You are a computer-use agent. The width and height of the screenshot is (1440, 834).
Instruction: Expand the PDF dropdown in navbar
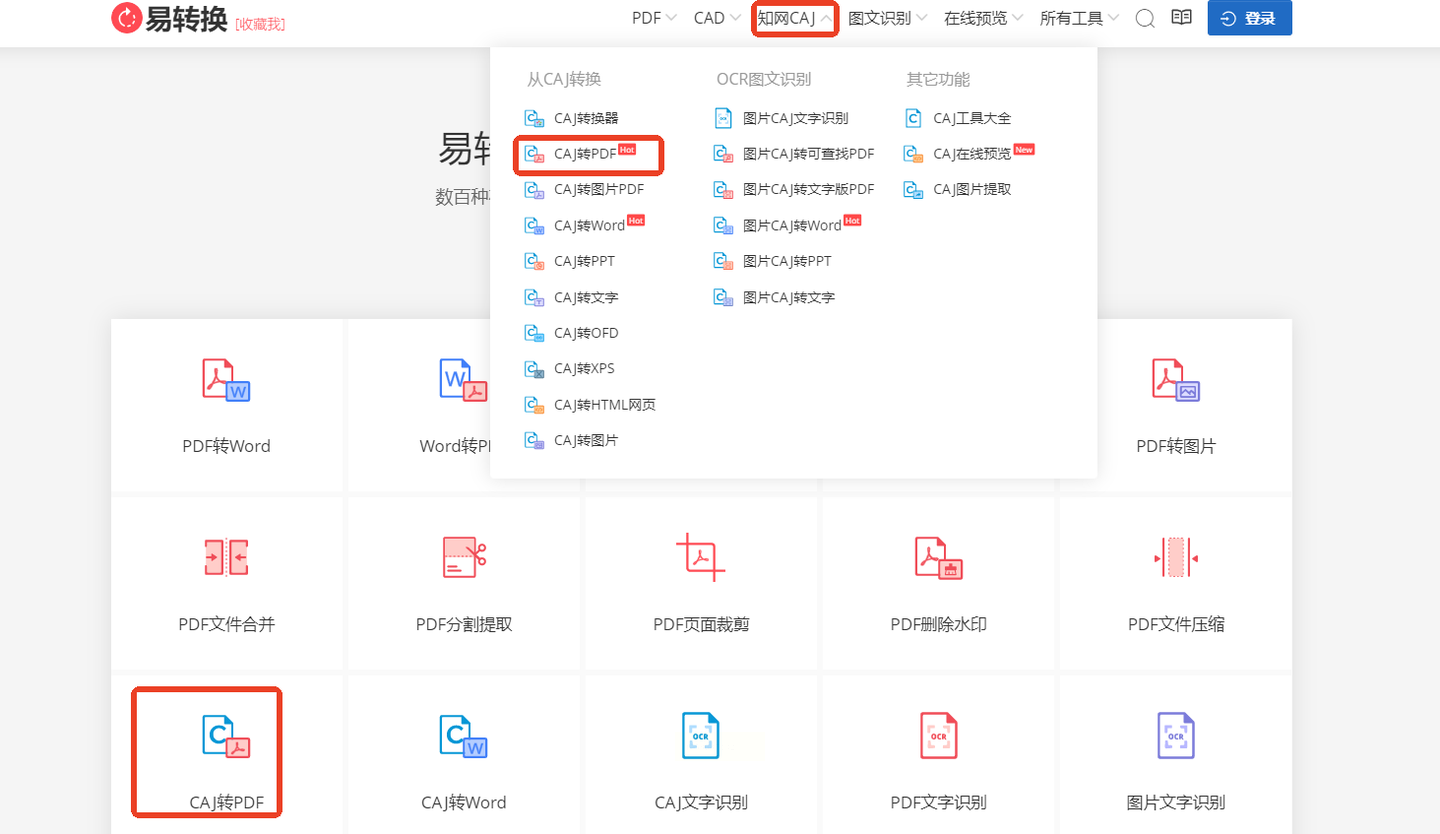point(654,18)
